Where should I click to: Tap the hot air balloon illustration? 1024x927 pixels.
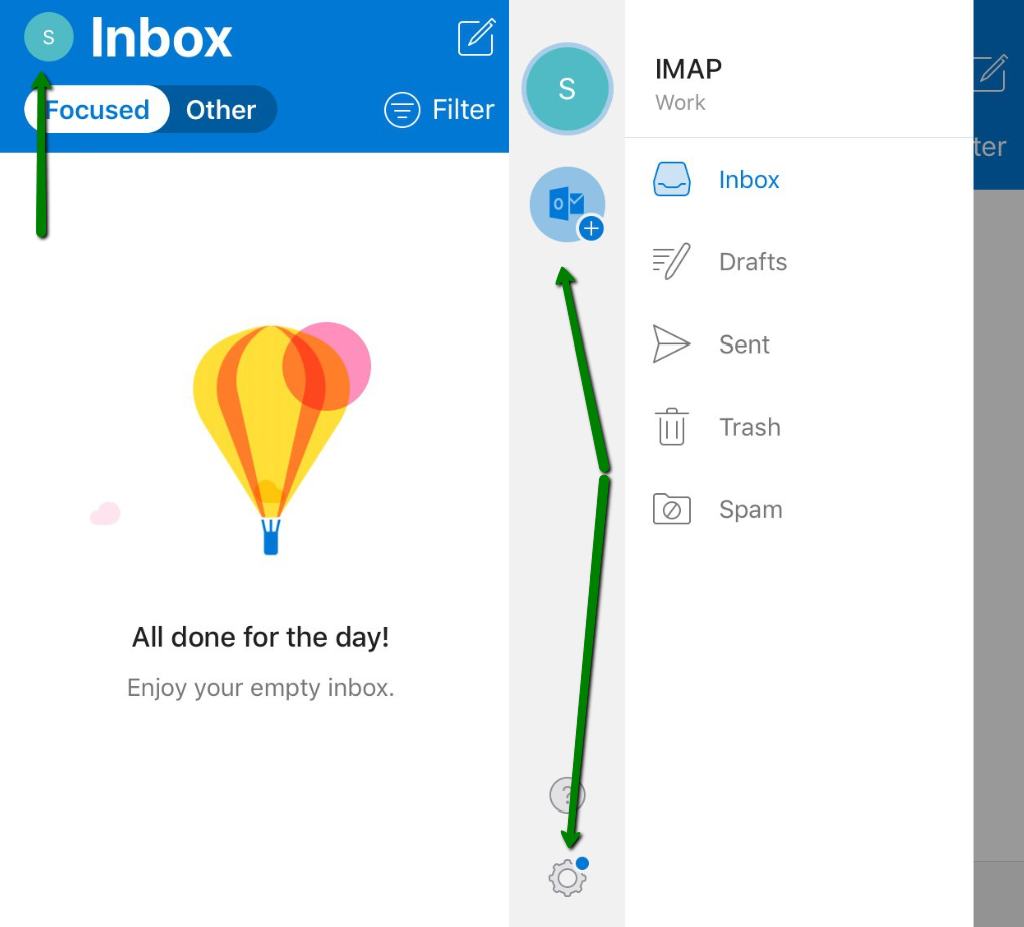[x=281, y=438]
